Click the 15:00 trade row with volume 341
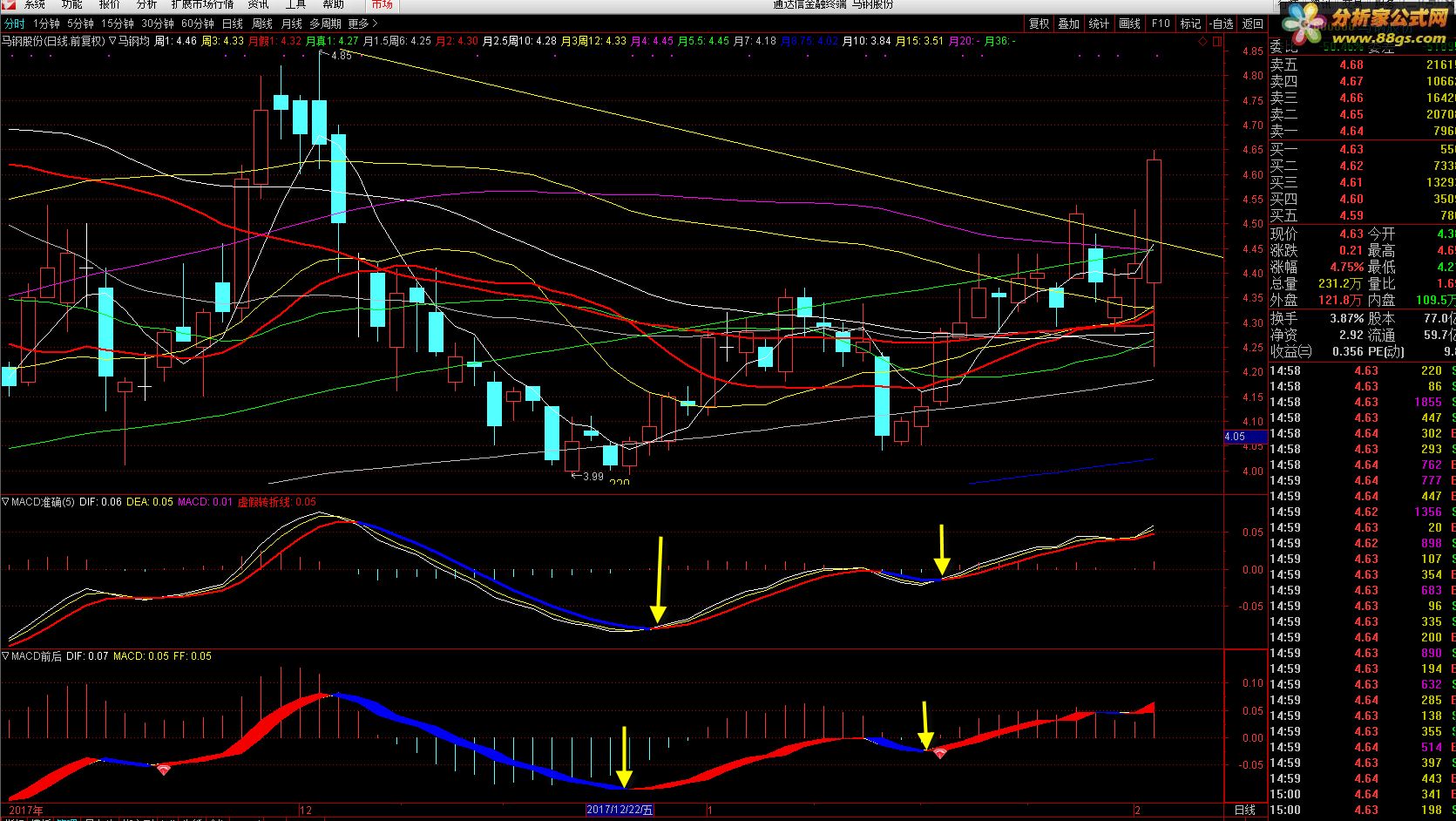The width and height of the screenshot is (1456, 821). tap(1363, 794)
